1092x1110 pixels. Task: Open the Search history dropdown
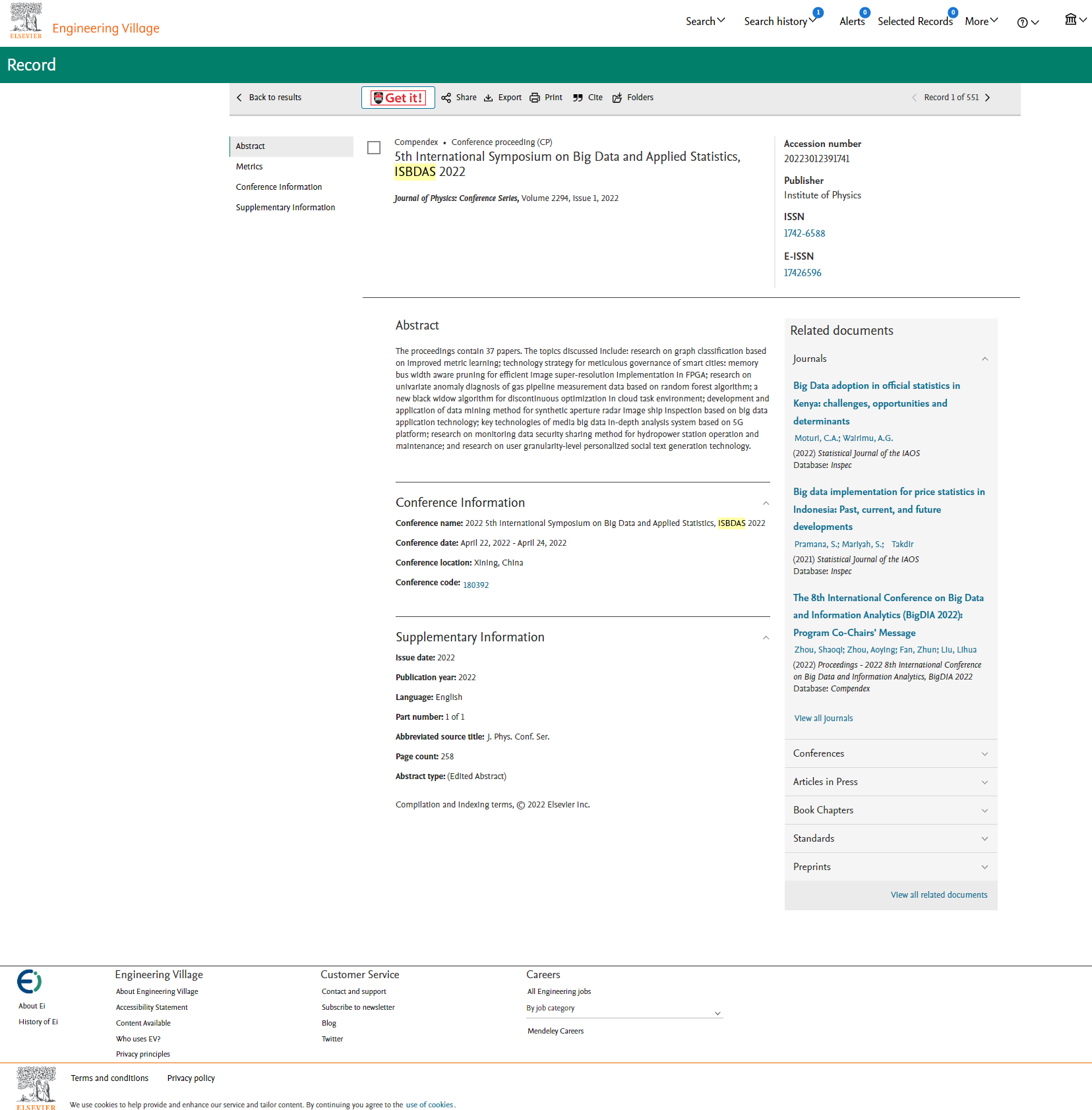tap(780, 21)
